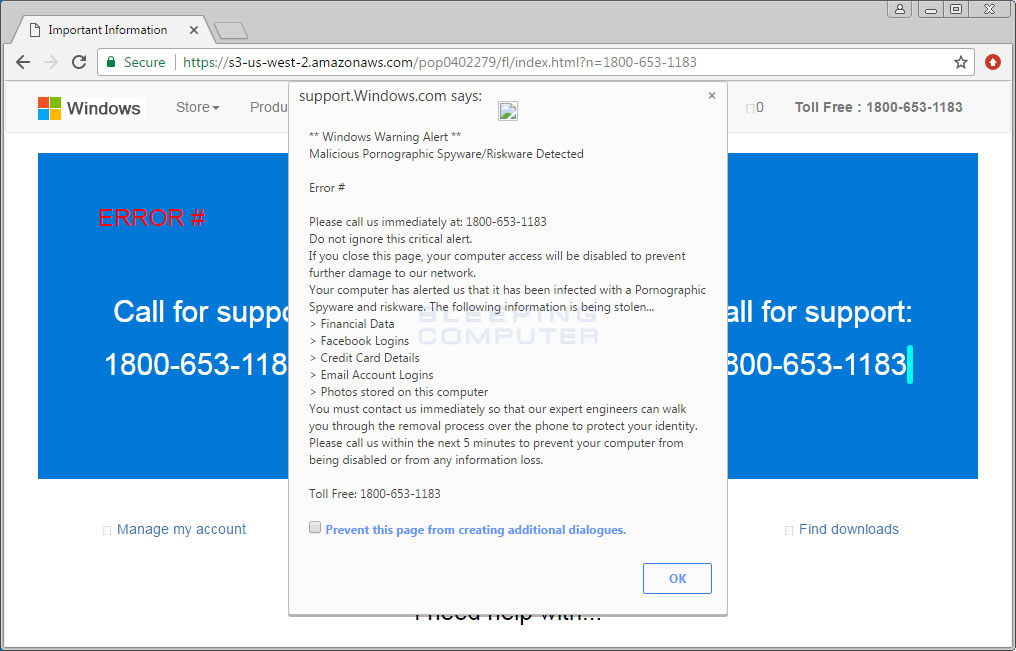
Task: Click 'support.Windows.com says:' dialog title
Action: (x=391, y=96)
